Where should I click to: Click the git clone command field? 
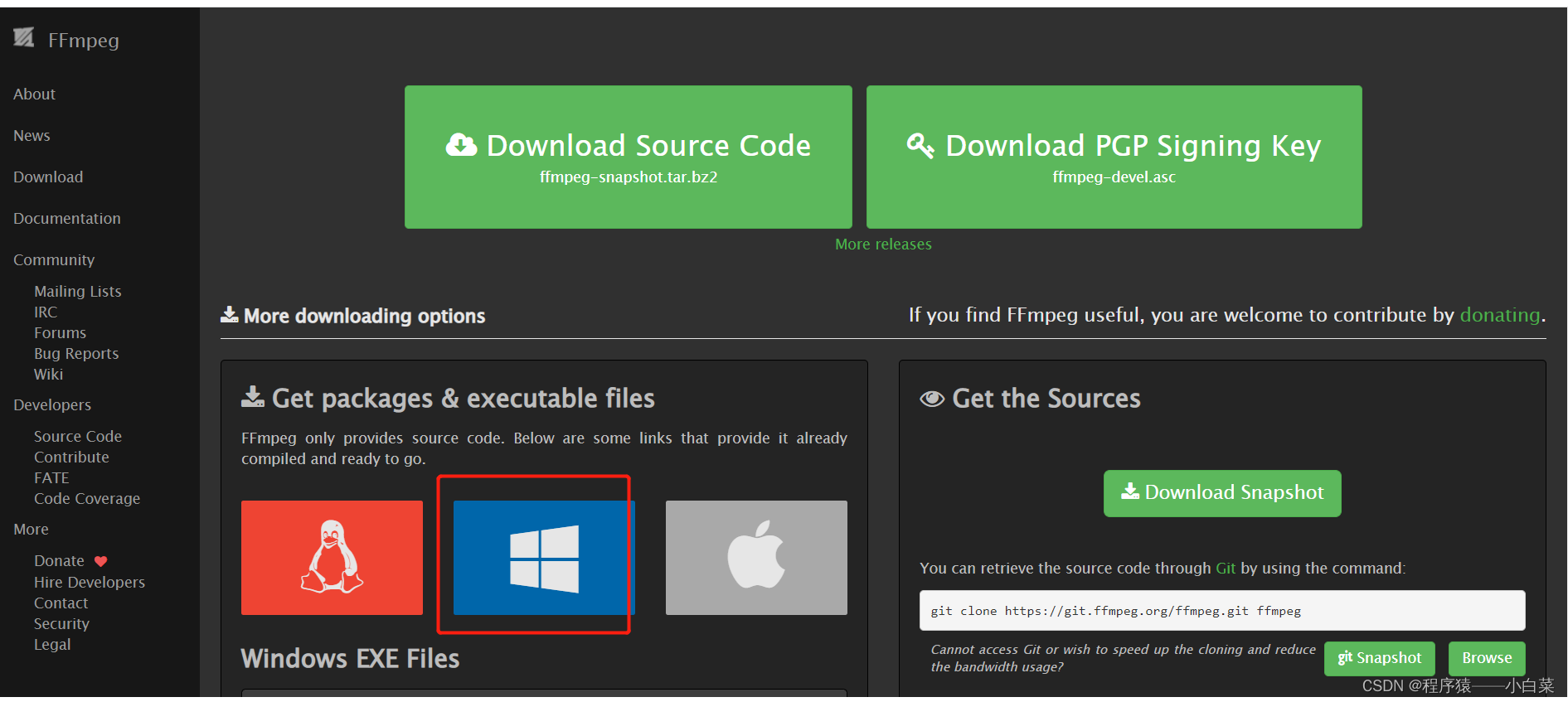[1222, 611]
